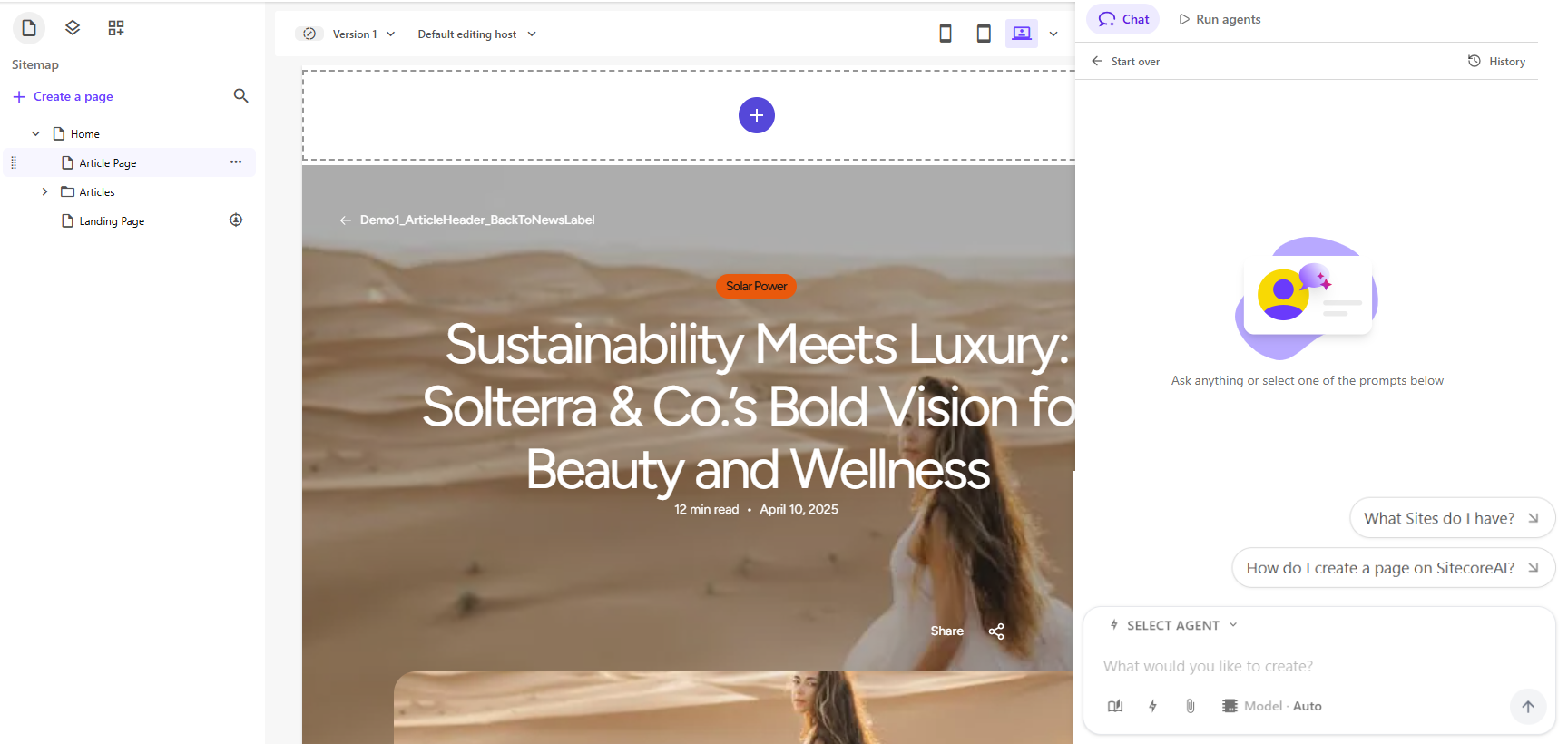
Task: Click the '12 min read' text
Action: click(x=706, y=510)
